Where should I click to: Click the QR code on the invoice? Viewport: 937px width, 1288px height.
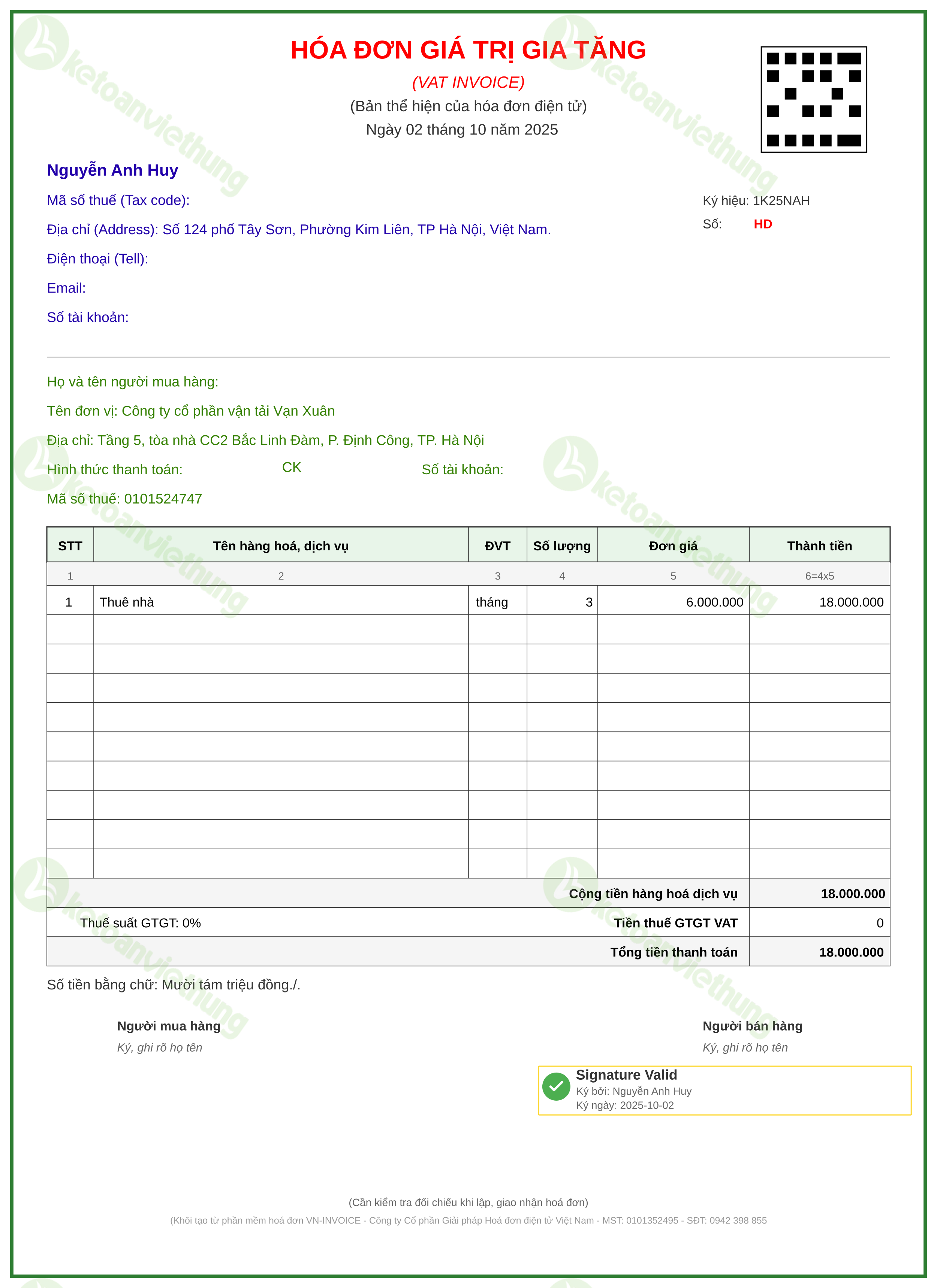tap(814, 99)
